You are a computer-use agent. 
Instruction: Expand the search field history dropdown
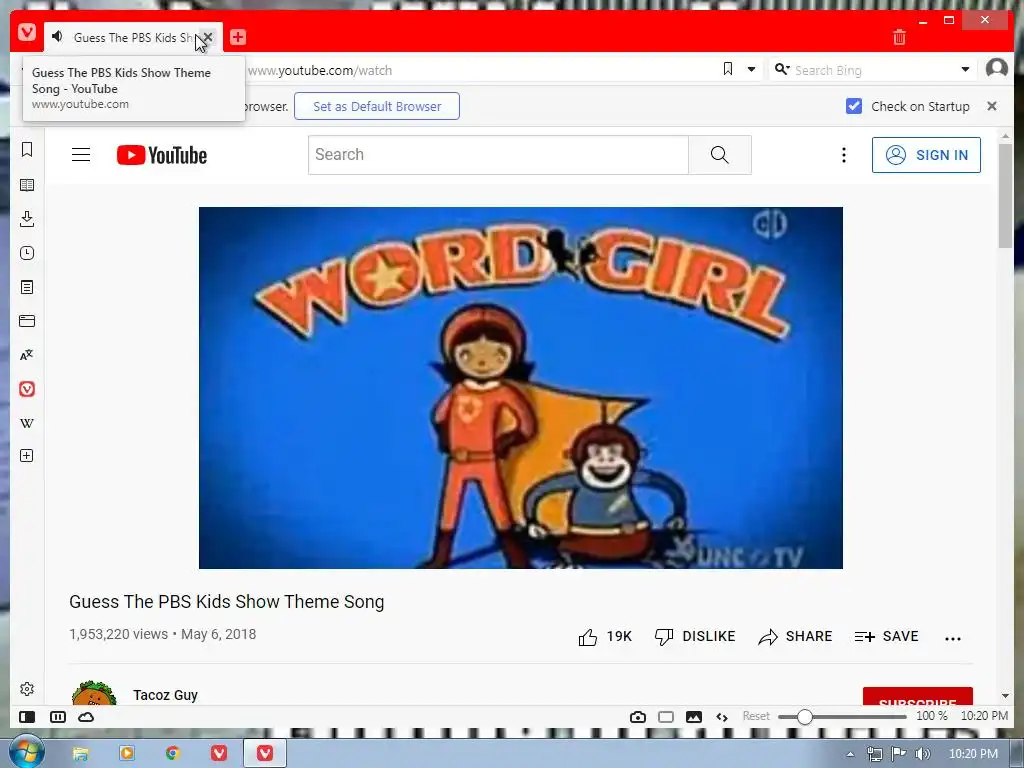point(965,69)
